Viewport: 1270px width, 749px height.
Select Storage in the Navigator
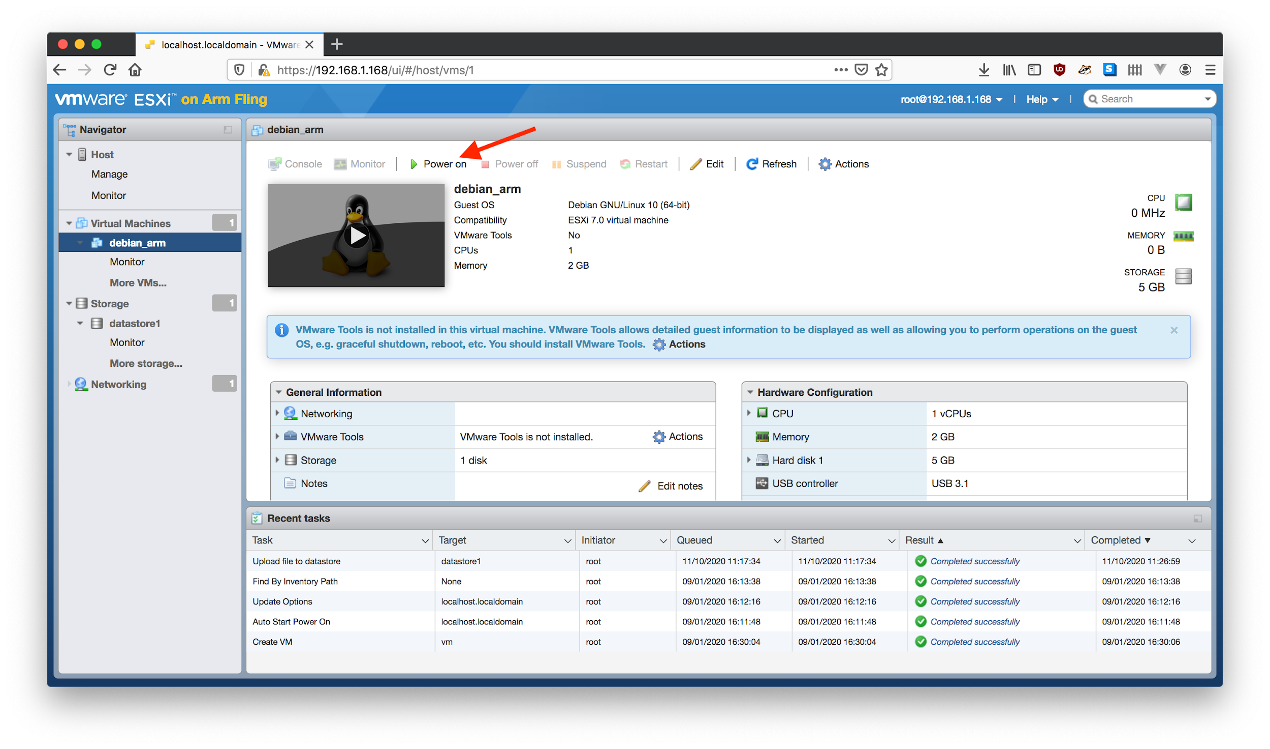[109, 304]
